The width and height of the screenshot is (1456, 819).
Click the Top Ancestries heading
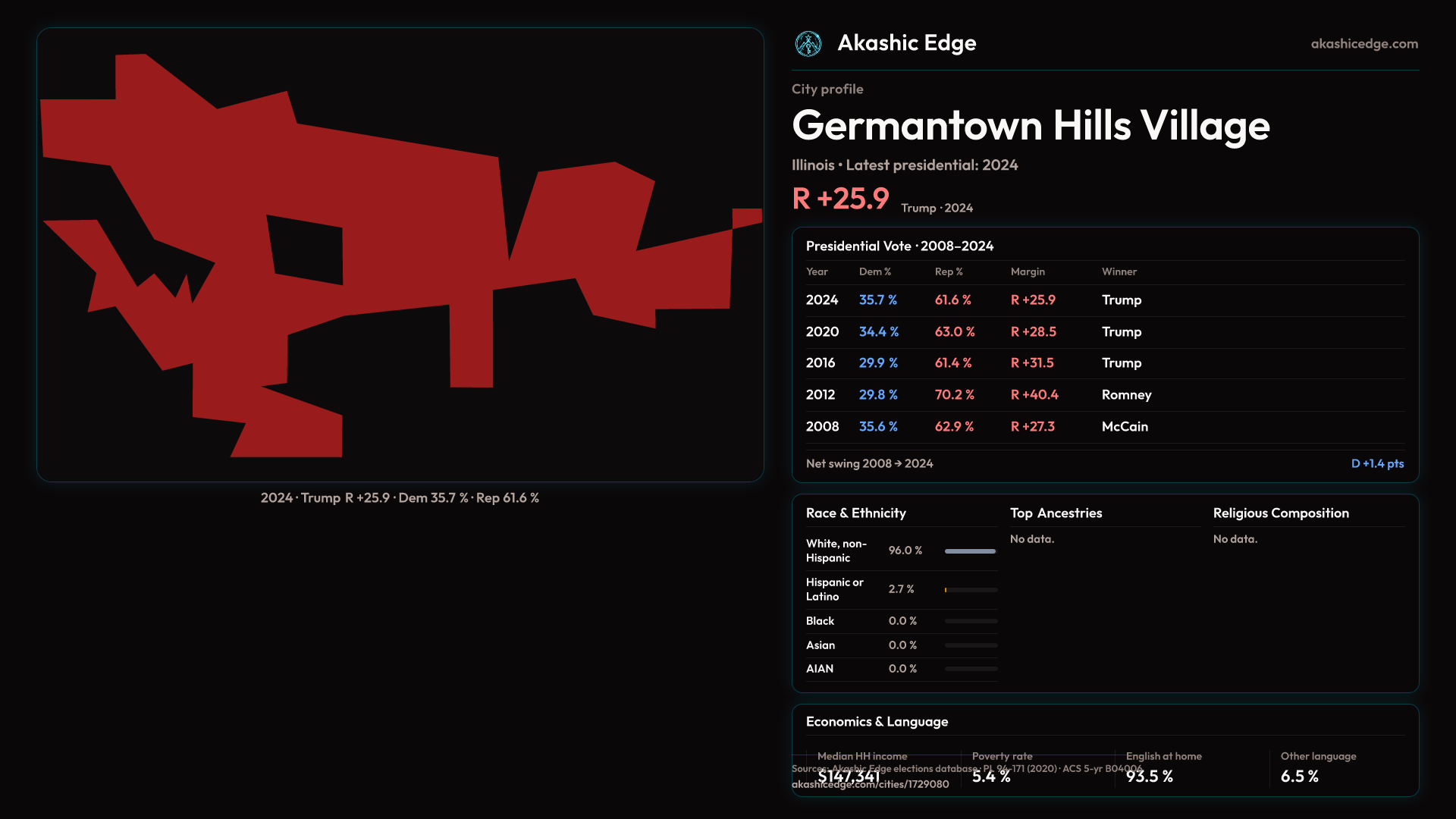[1056, 513]
